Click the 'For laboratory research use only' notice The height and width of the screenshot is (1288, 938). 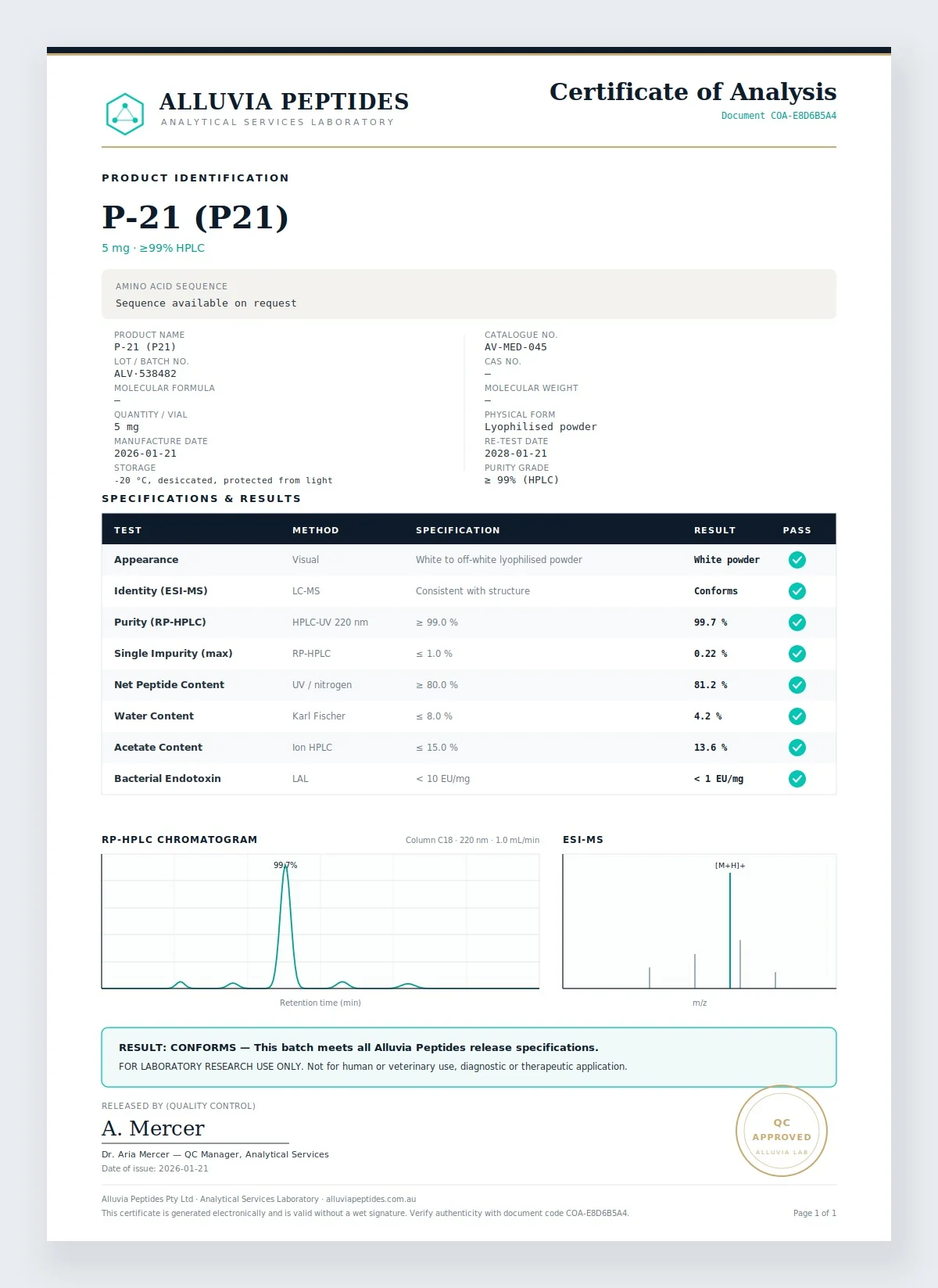click(373, 1067)
